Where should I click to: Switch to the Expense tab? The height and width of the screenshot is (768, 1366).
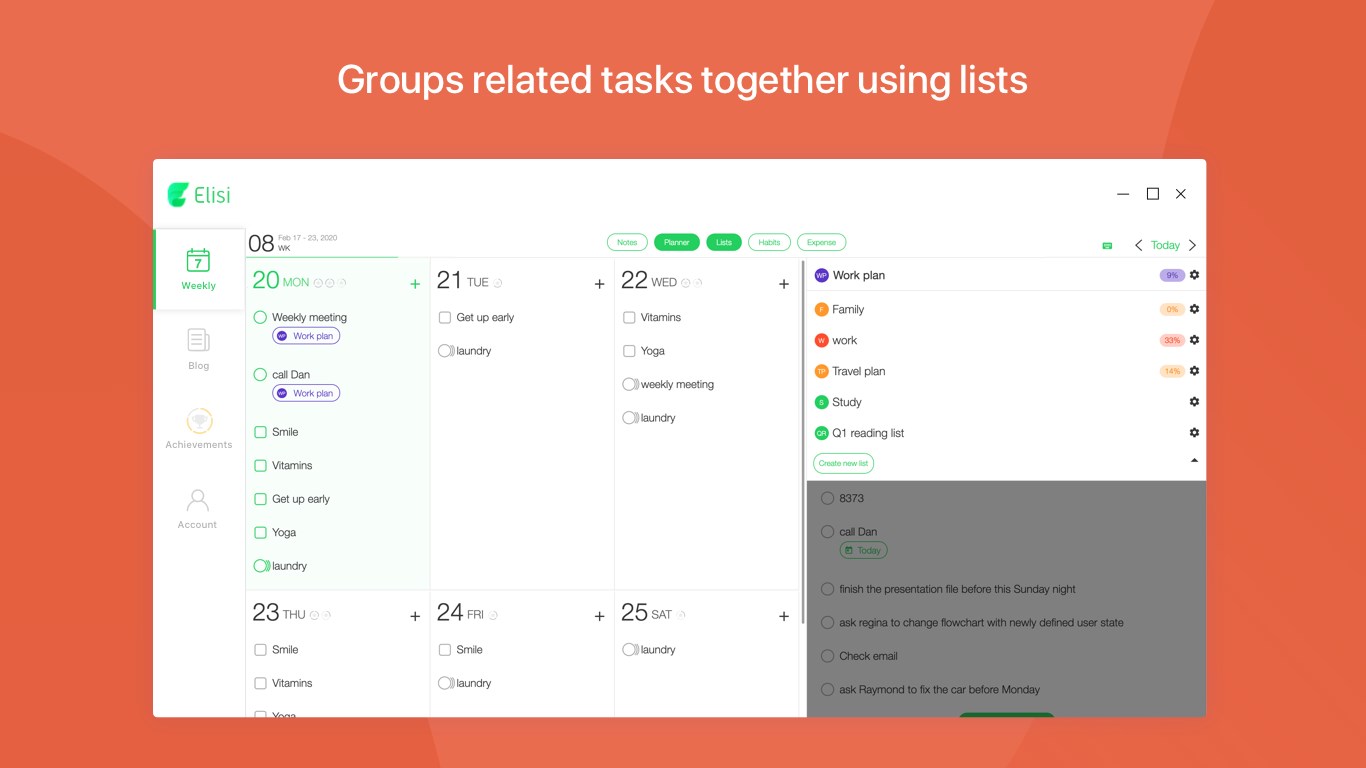pyautogui.click(x=822, y=242)
